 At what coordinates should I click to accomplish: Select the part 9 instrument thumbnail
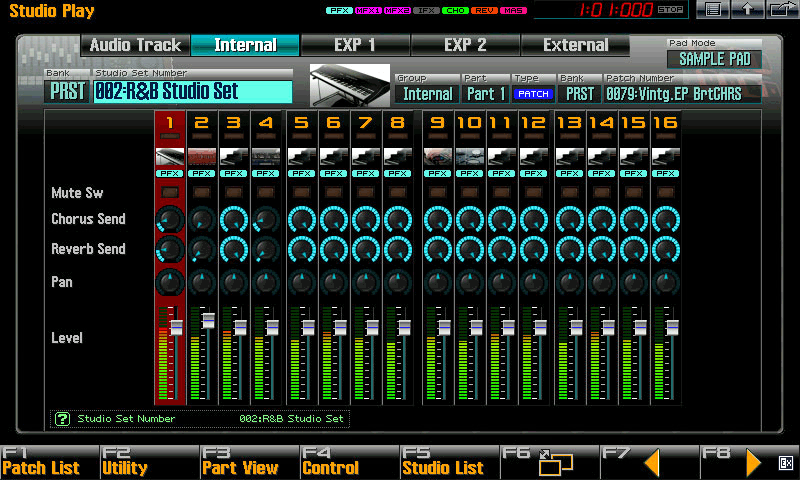pyautogui.click(x=438, y=157)
